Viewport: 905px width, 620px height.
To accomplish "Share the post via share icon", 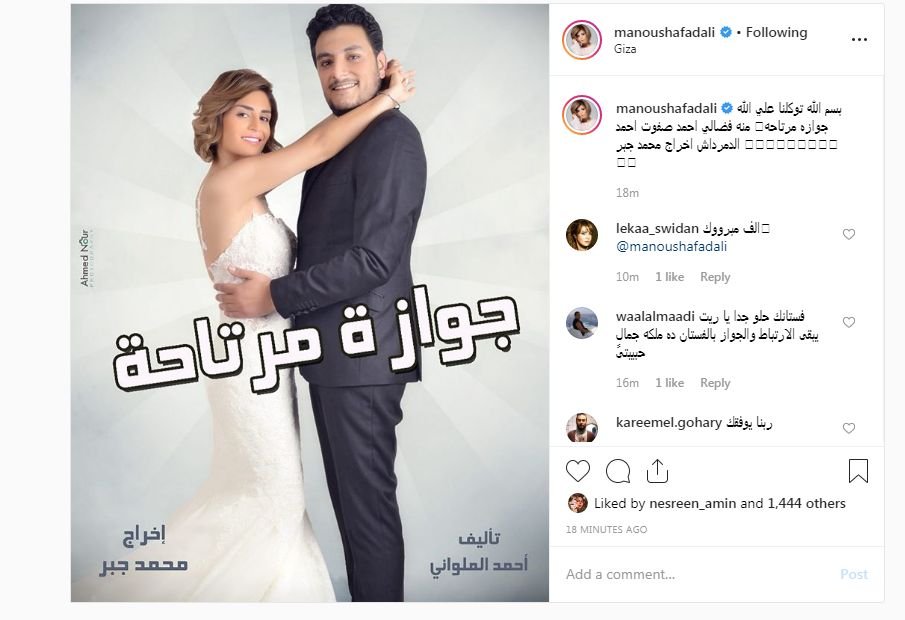I will 657,471.
